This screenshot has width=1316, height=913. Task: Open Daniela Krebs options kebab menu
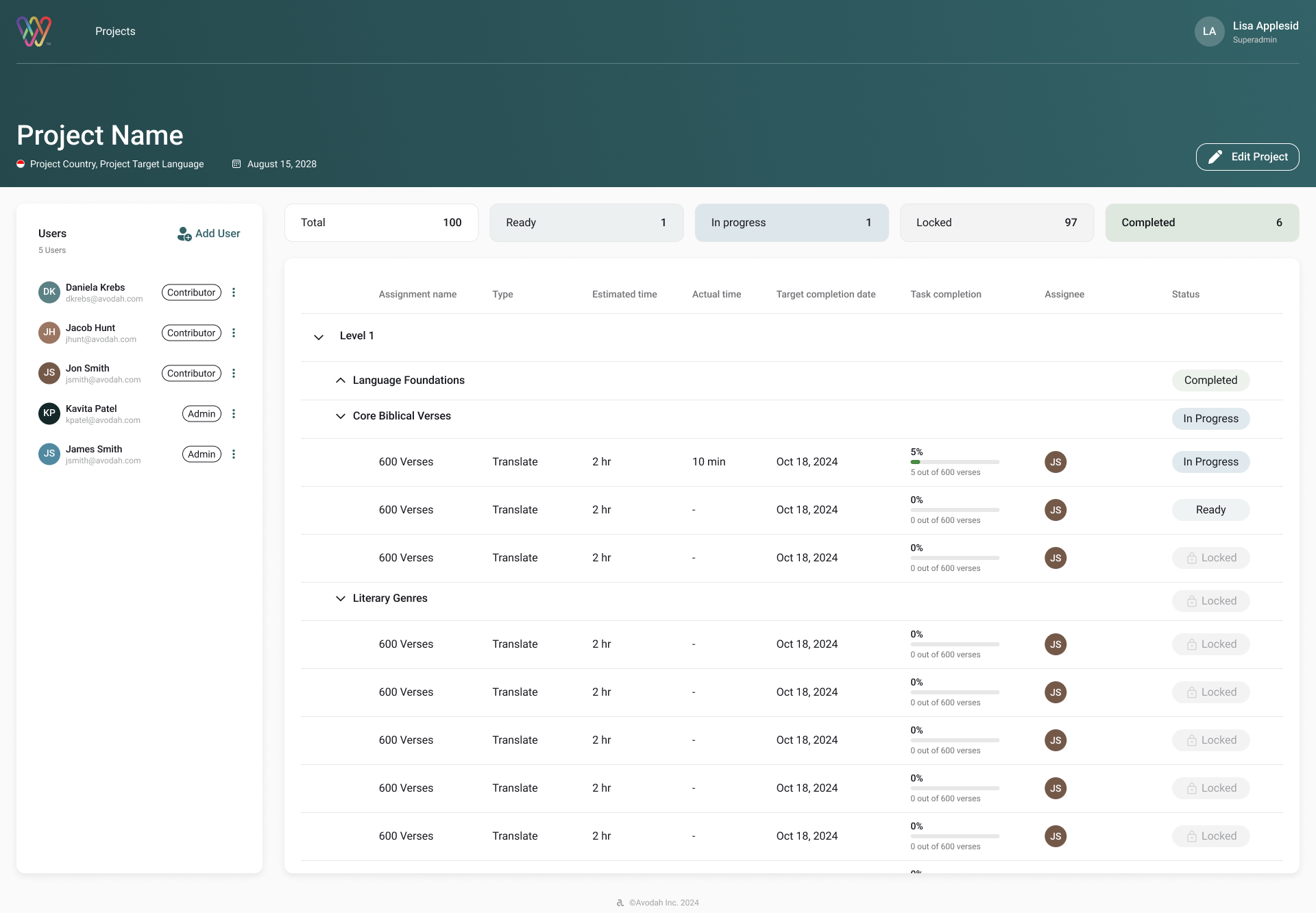(234, 293)
